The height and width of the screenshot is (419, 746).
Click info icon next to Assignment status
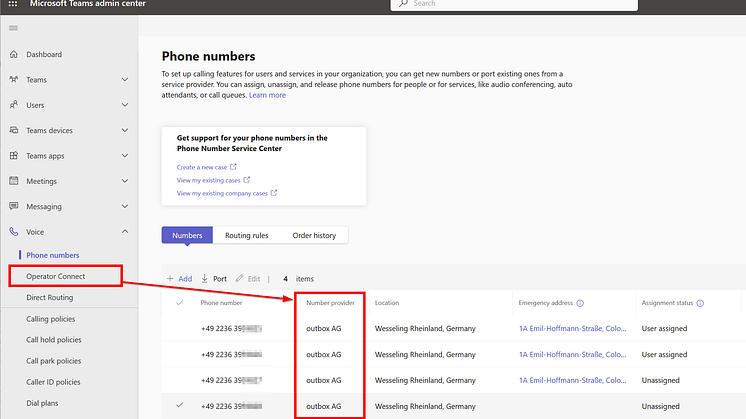click(700, 303)
